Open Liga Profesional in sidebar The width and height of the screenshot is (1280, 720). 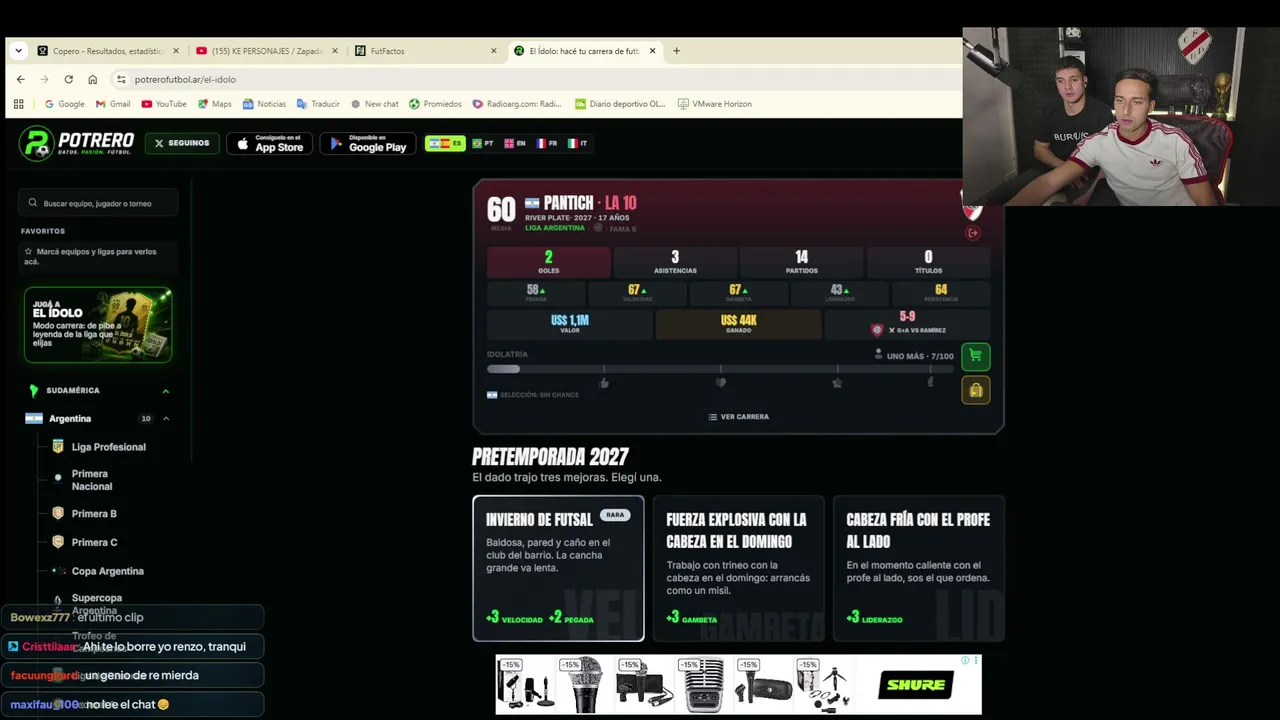click(108, 447)
